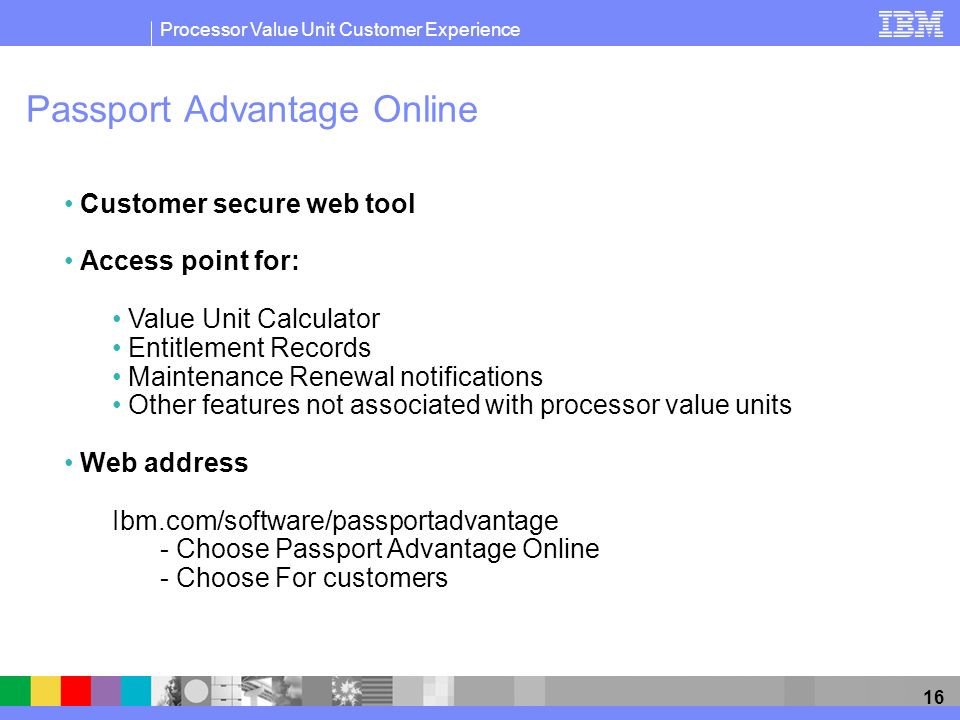Select the 'Value Unit Calculator' sub-bullet
This screenshot has width=960, height=720.
coord(253,318)
